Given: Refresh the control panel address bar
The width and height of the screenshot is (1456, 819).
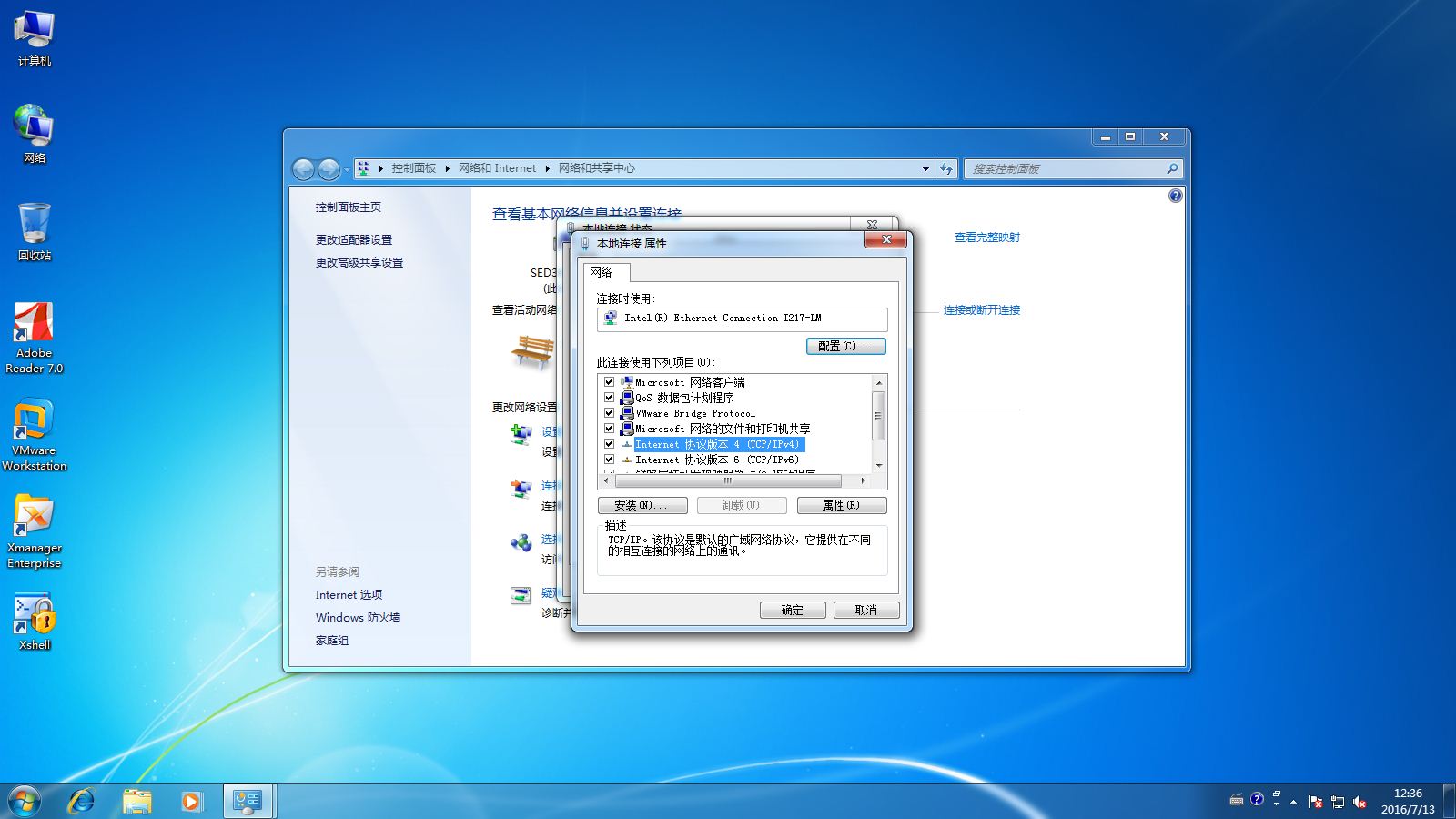Looking at the screenshot, I should tap(946, 168).
